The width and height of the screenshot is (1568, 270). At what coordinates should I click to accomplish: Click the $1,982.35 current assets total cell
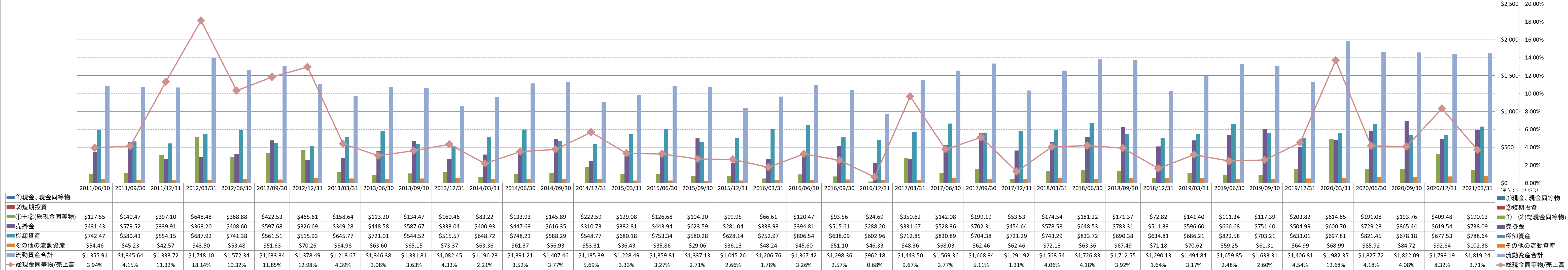pyautogui.click(x=1336, y=255)
